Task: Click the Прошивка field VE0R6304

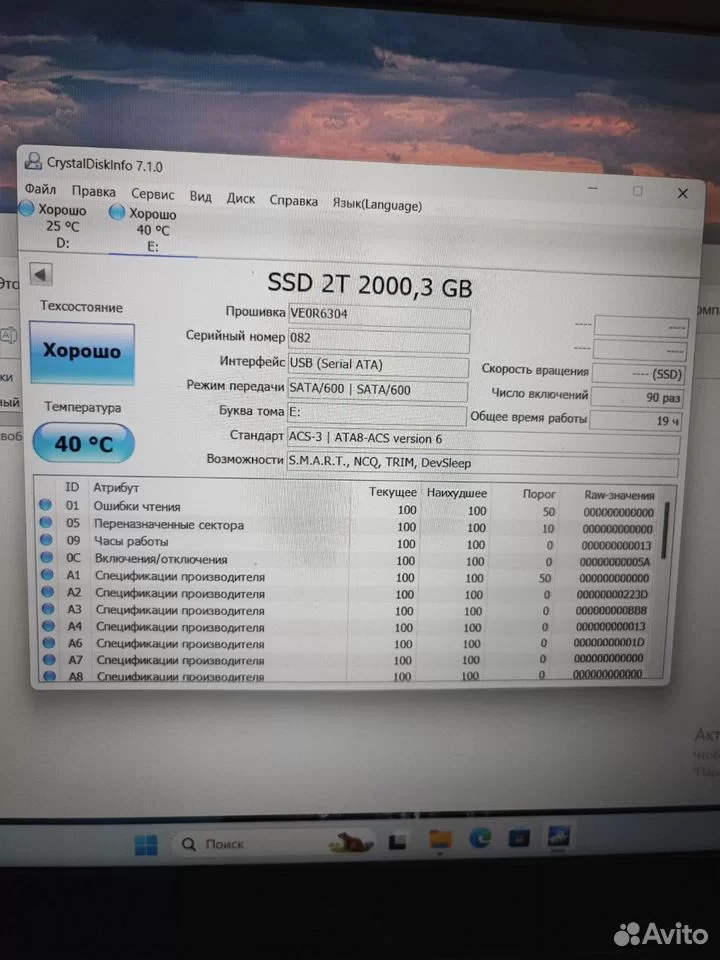Action: coord(379,316)
